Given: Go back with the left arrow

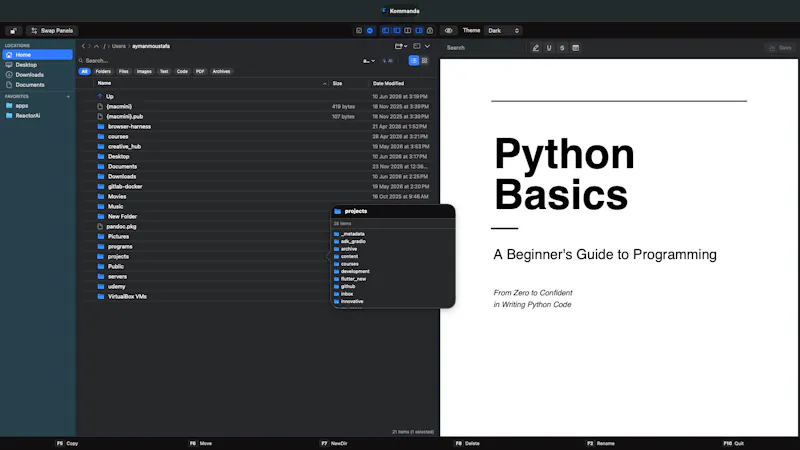Looking at the screenshot, I should tap(84, 46).
